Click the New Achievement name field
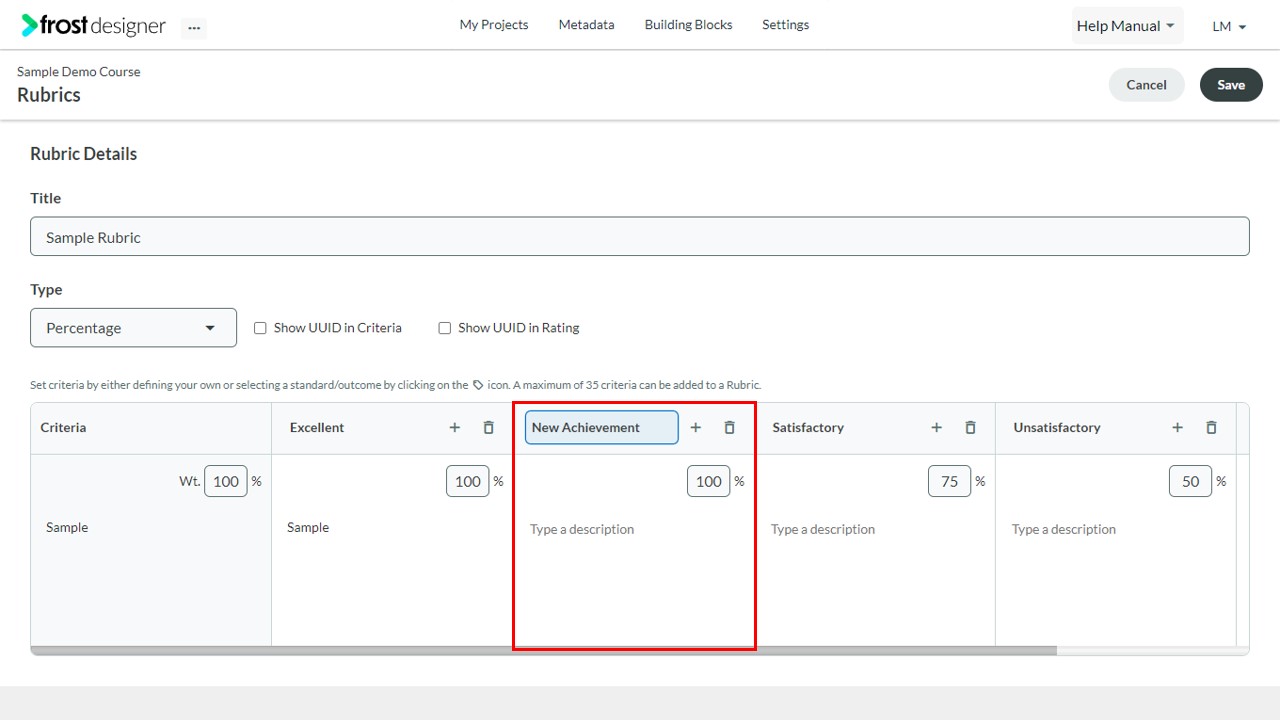 (601, 427)
